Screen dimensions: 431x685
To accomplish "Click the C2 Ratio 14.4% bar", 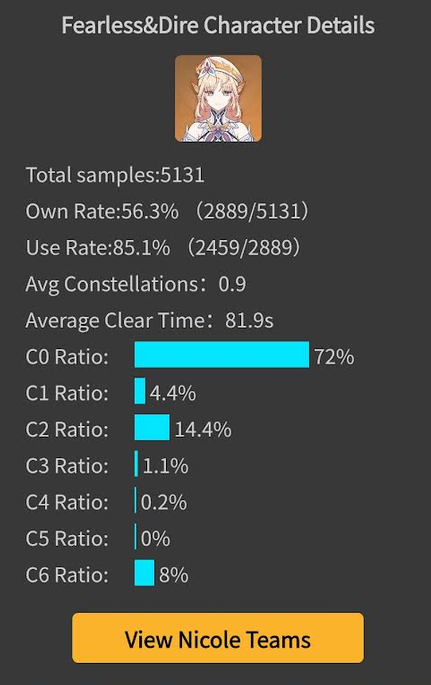I will pos(152,427).
